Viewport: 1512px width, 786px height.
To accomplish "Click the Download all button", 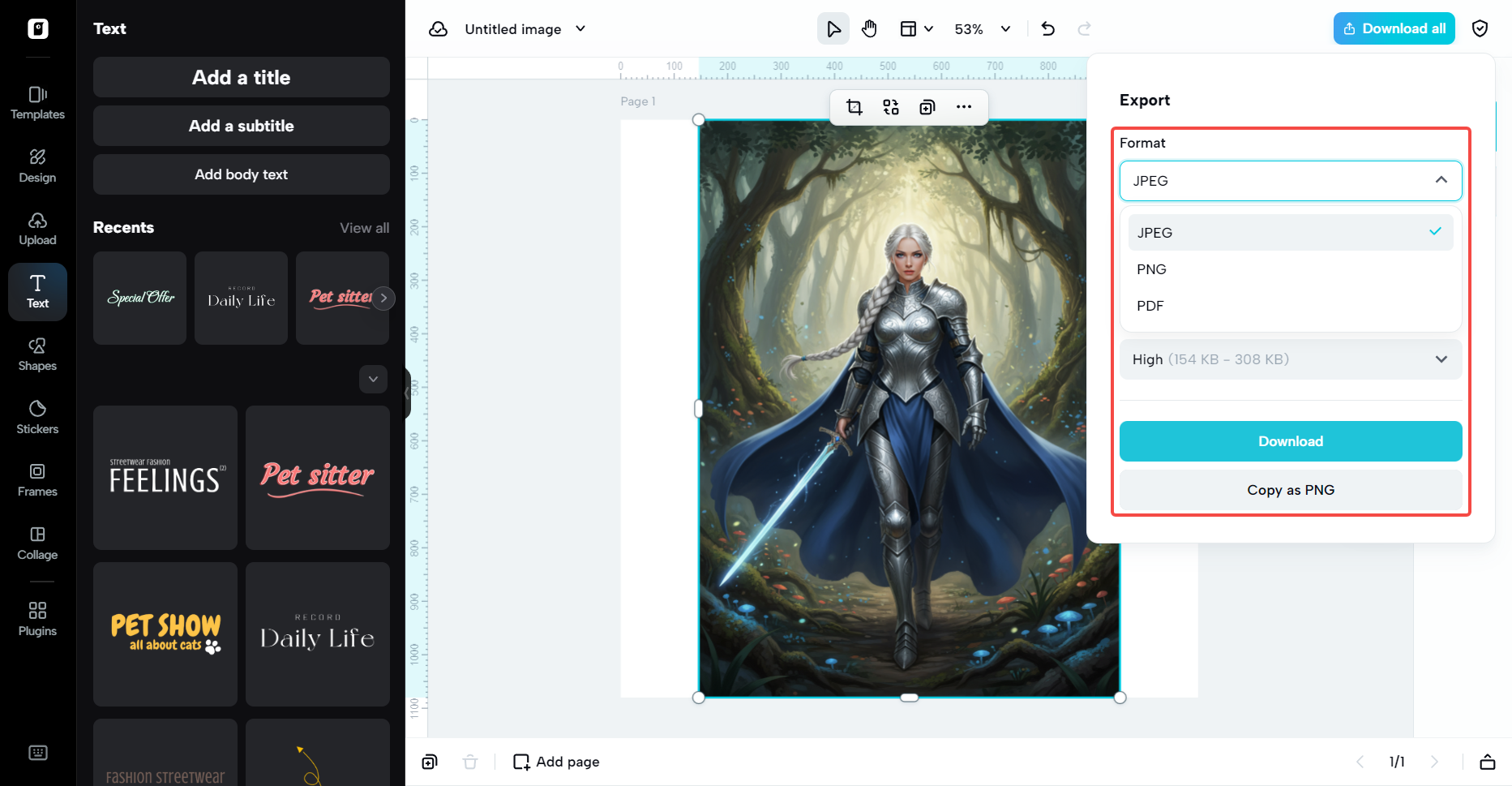I will point(1394,28).
